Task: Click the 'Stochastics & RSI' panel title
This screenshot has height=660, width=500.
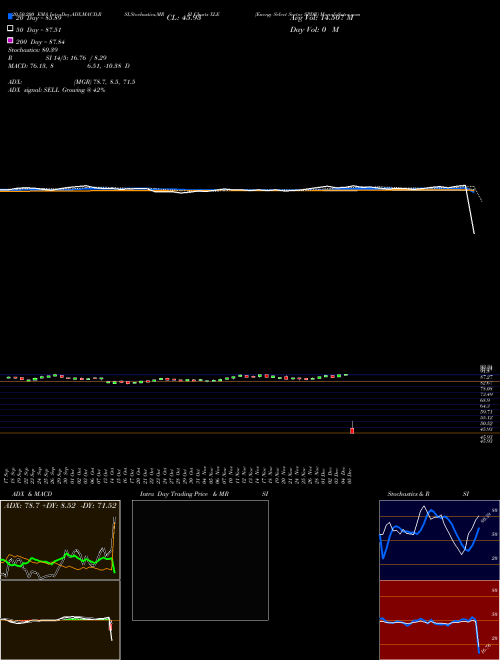Action: pyautogui.click(x=428, y=494)
